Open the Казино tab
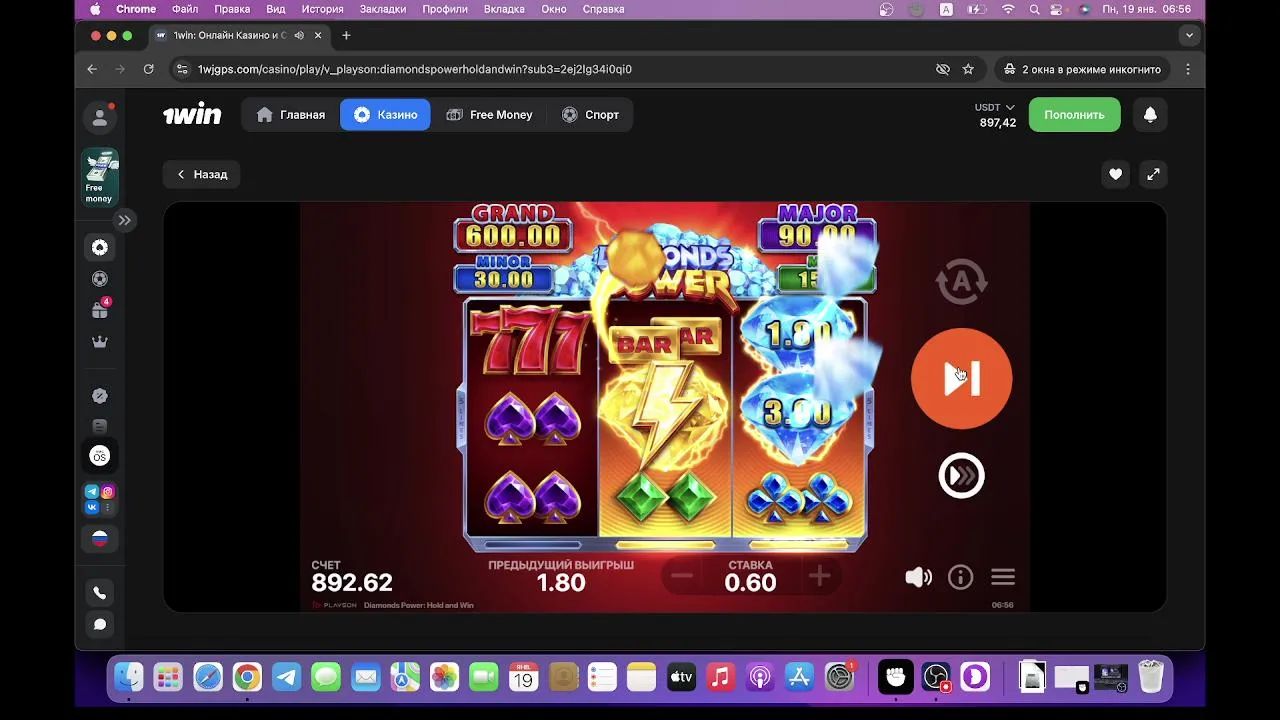Screen dimensions: 1280x720 [x=385, y=115]
